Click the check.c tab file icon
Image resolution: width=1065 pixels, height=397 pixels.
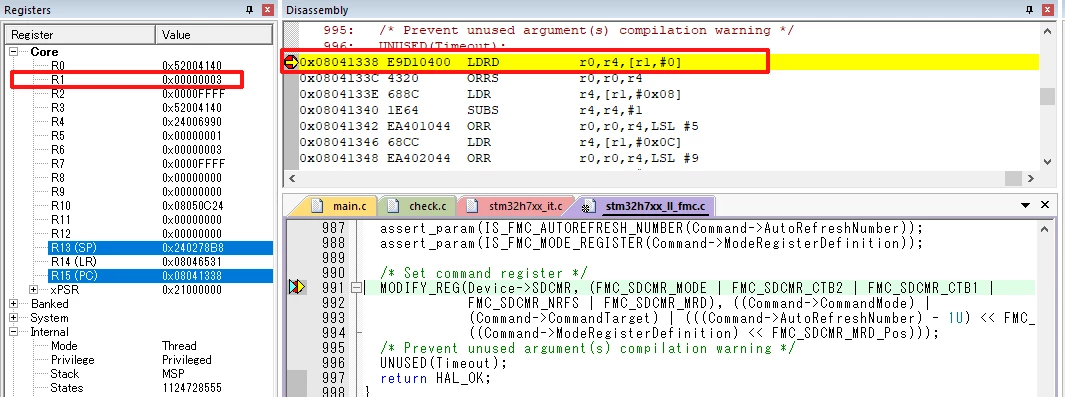(x=393, y=206)
